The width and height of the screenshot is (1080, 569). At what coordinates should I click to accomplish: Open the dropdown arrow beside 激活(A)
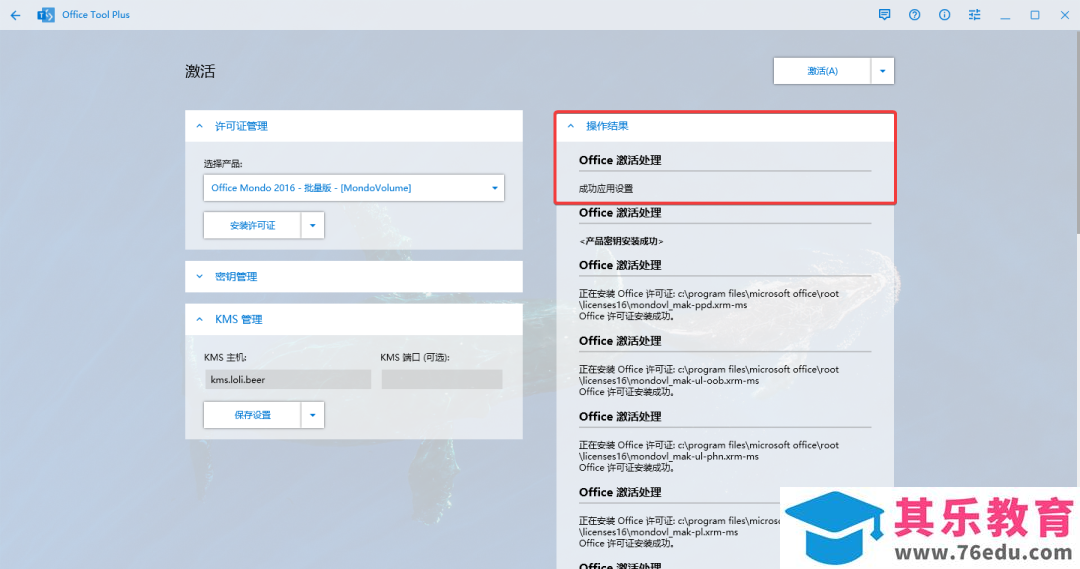pyautogui.click(x=882, y=71)
